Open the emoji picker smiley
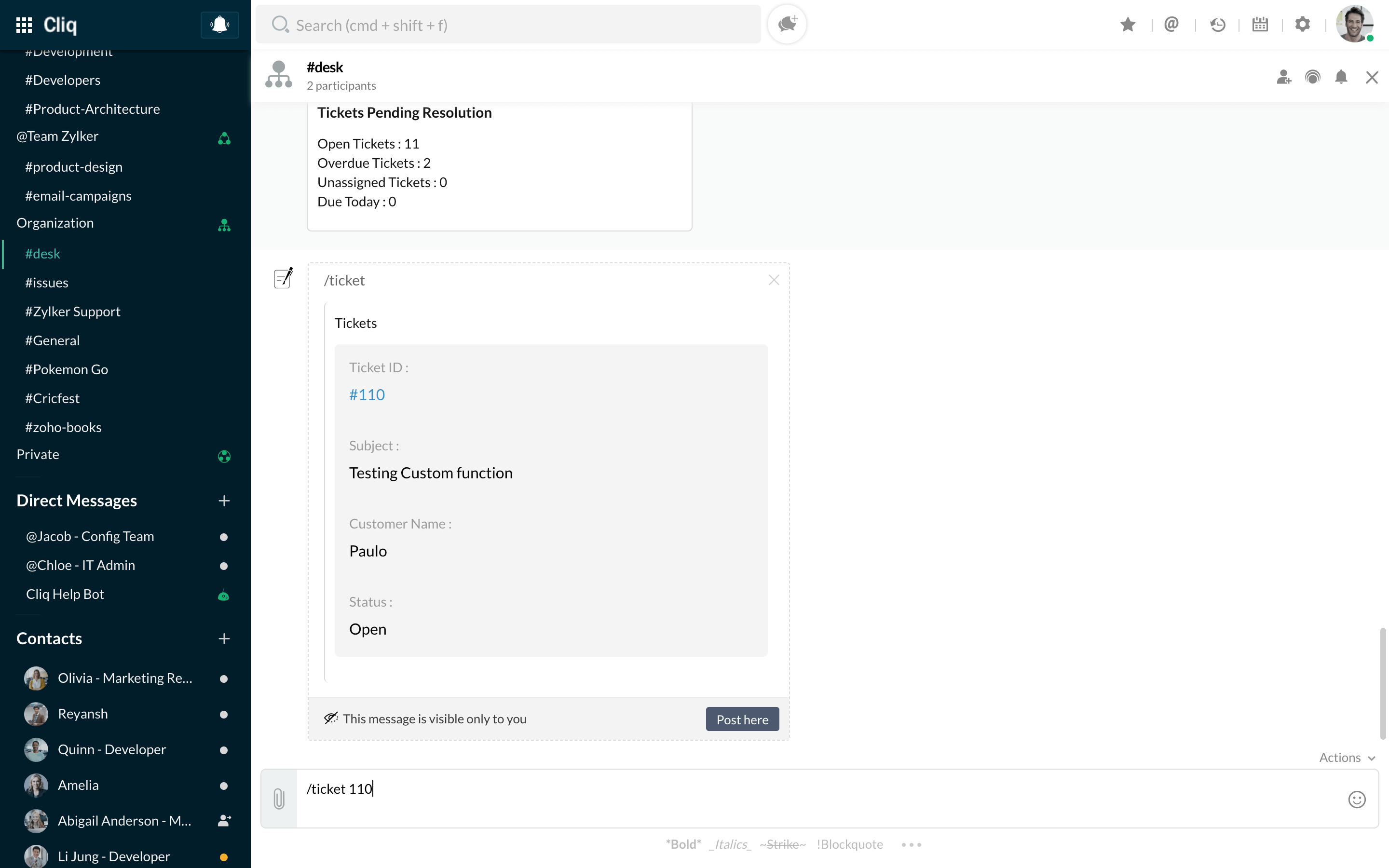 click(1356, 799)
